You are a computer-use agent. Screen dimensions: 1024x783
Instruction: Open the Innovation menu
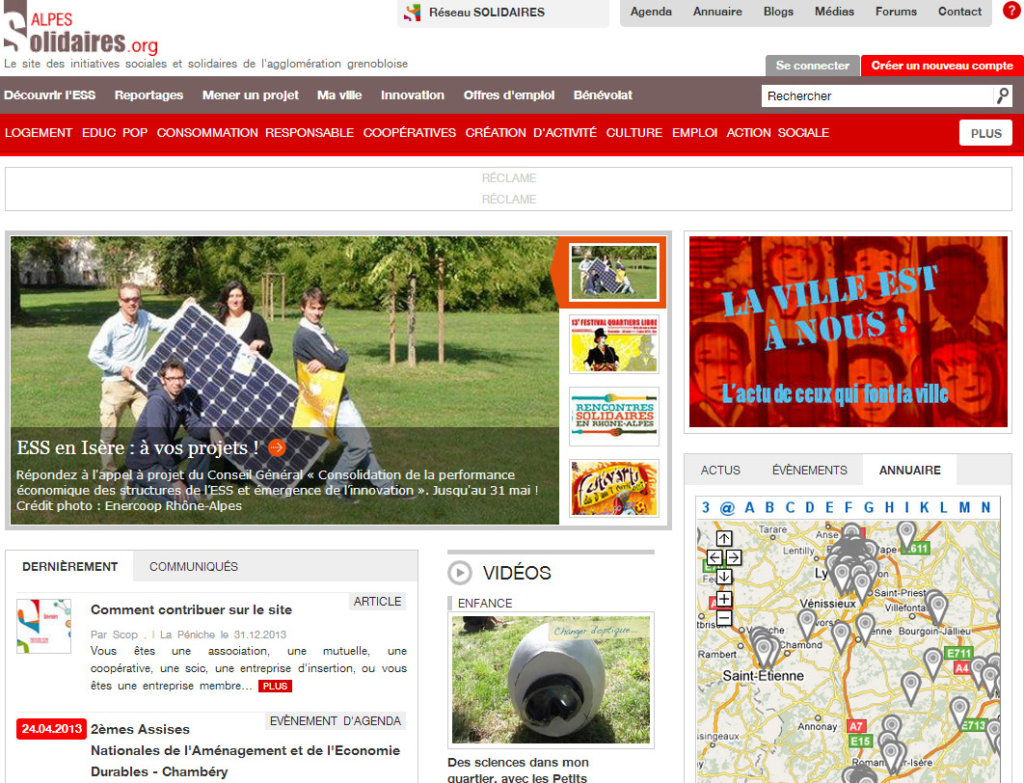pos(413,95)
